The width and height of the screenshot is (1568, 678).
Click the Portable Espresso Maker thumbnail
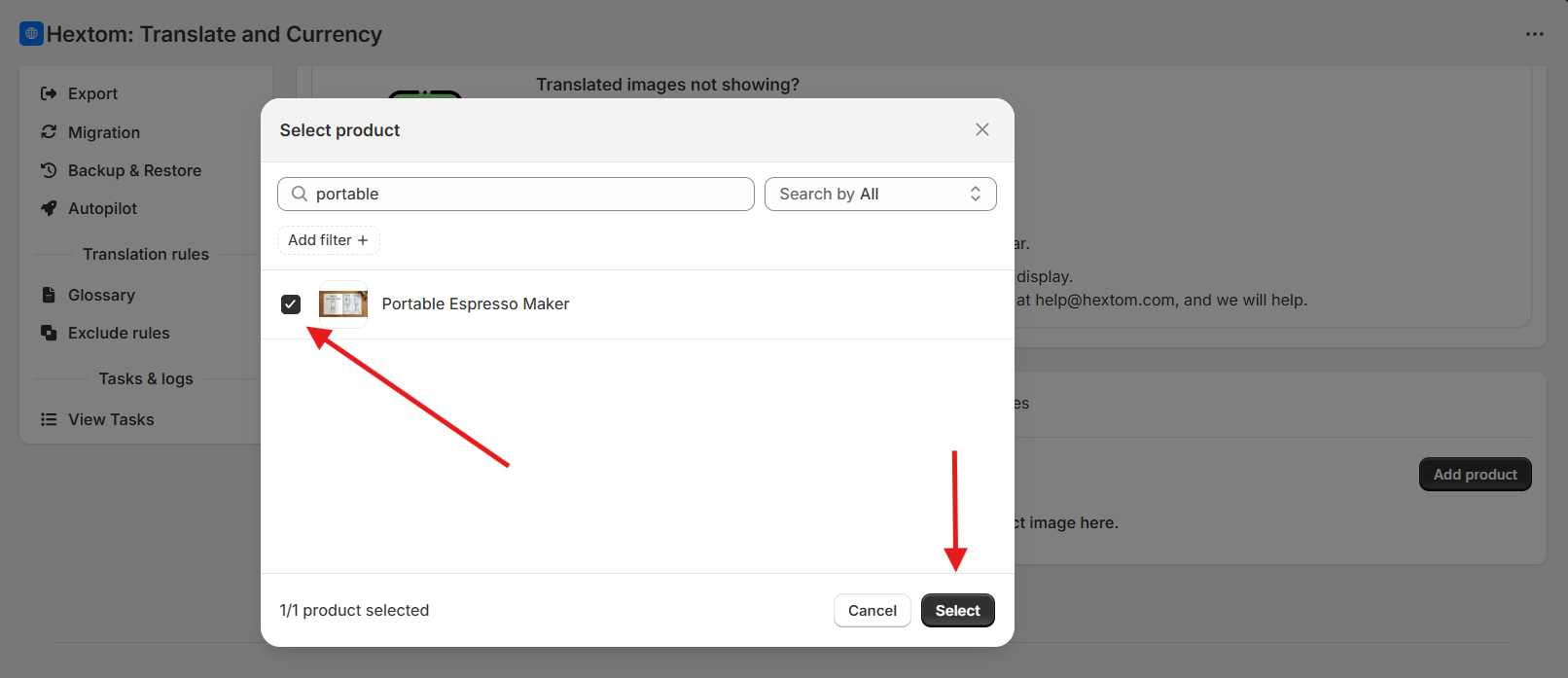[x=343, y=304]
